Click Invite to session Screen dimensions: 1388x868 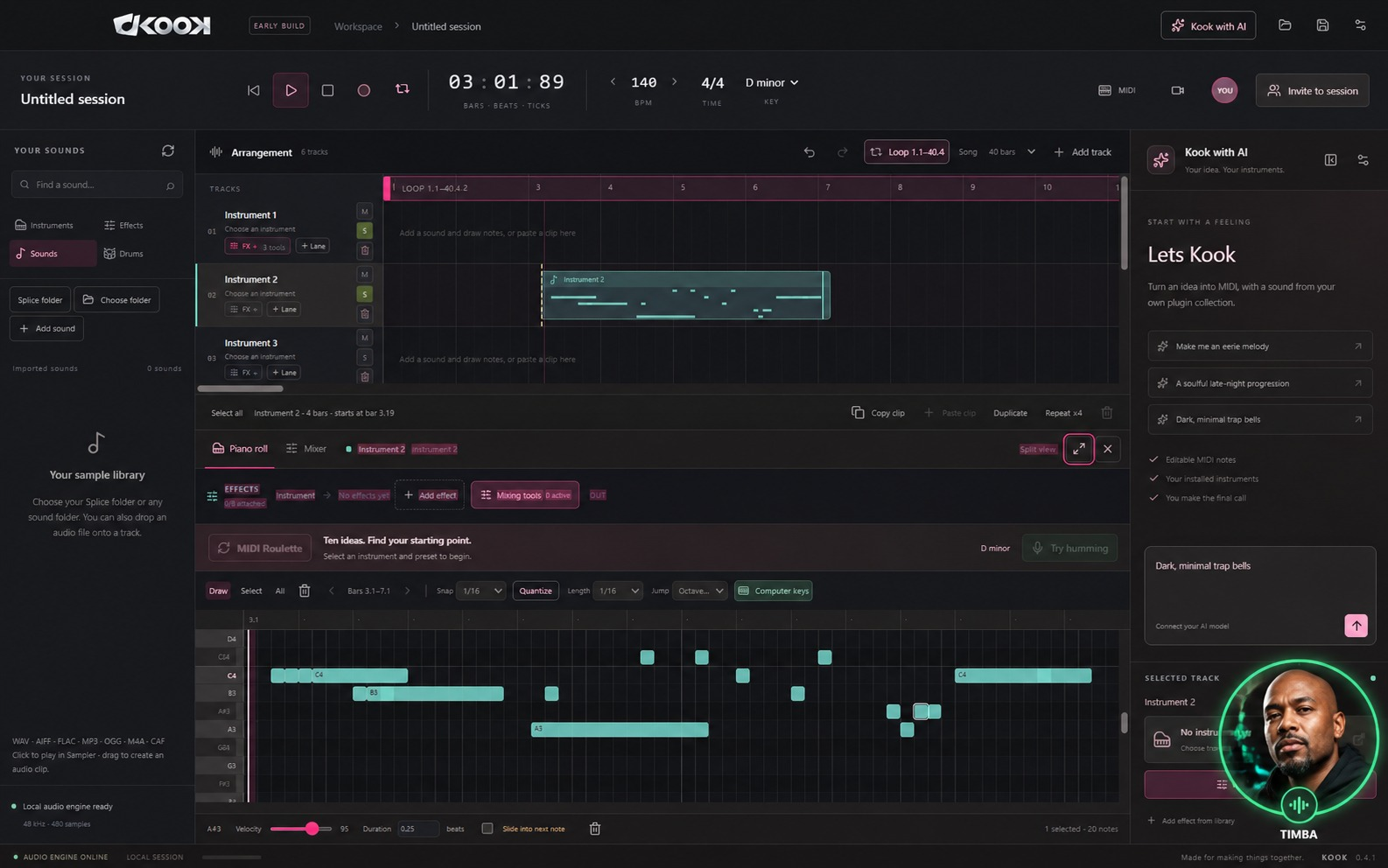(1313, 90)
